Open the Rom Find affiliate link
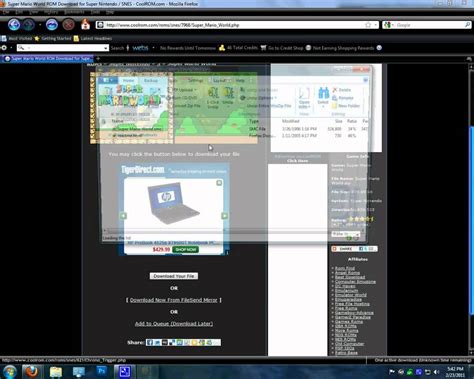 click(345, 268)
